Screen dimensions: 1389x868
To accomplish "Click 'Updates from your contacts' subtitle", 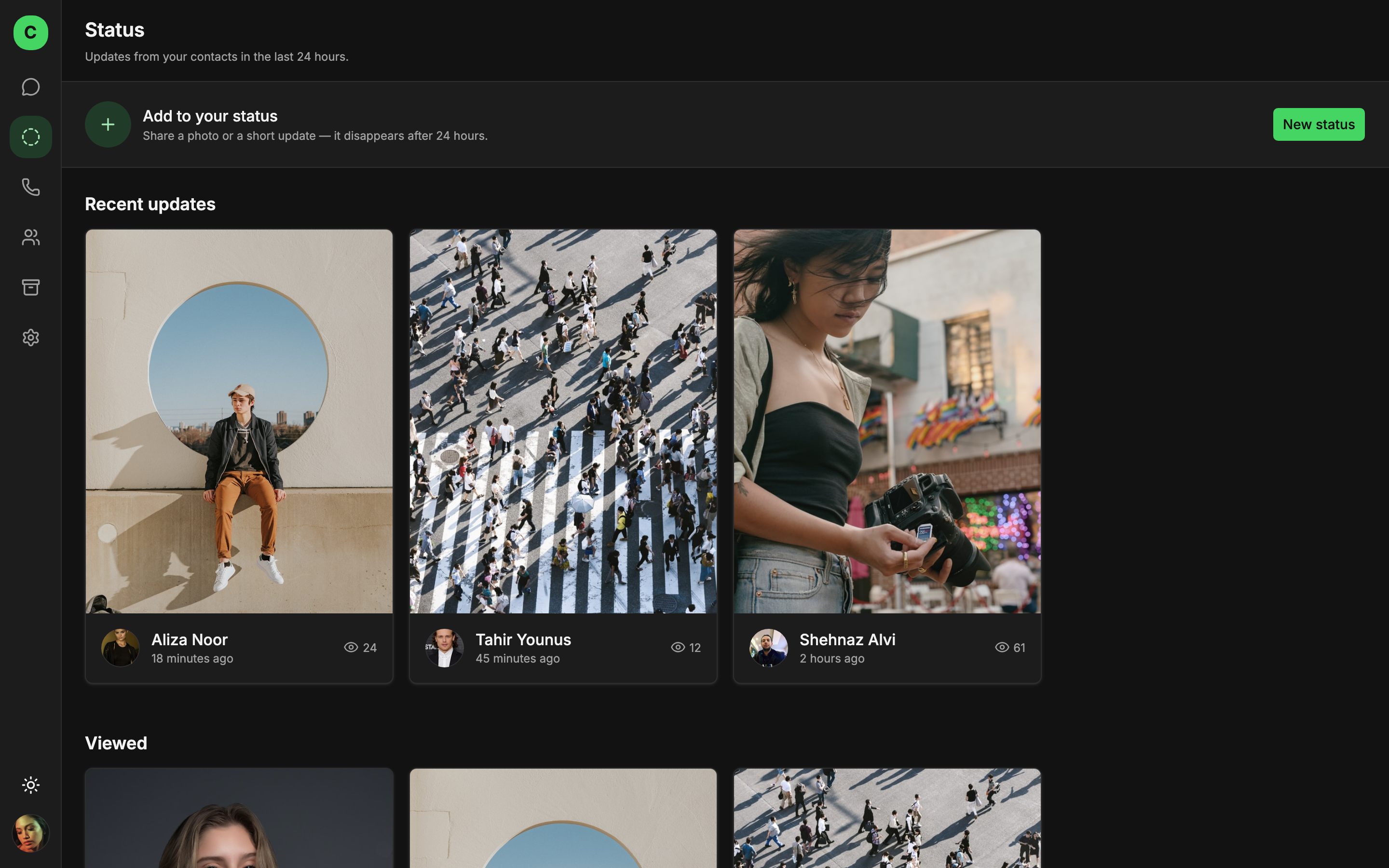I will 217,57.
